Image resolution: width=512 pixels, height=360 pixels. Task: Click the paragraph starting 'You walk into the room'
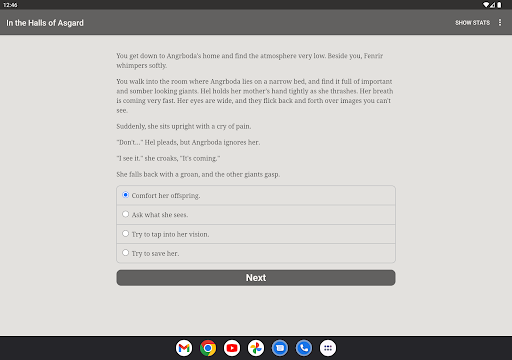click(255, 96)
